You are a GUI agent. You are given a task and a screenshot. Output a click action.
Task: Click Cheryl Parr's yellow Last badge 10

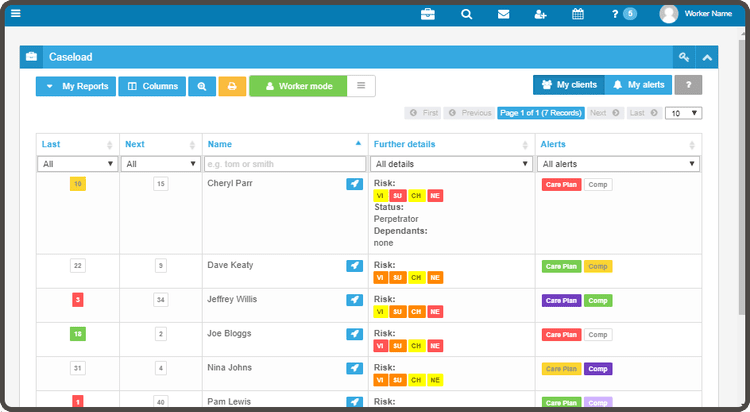pyautogui.click(x=78, y=184)
